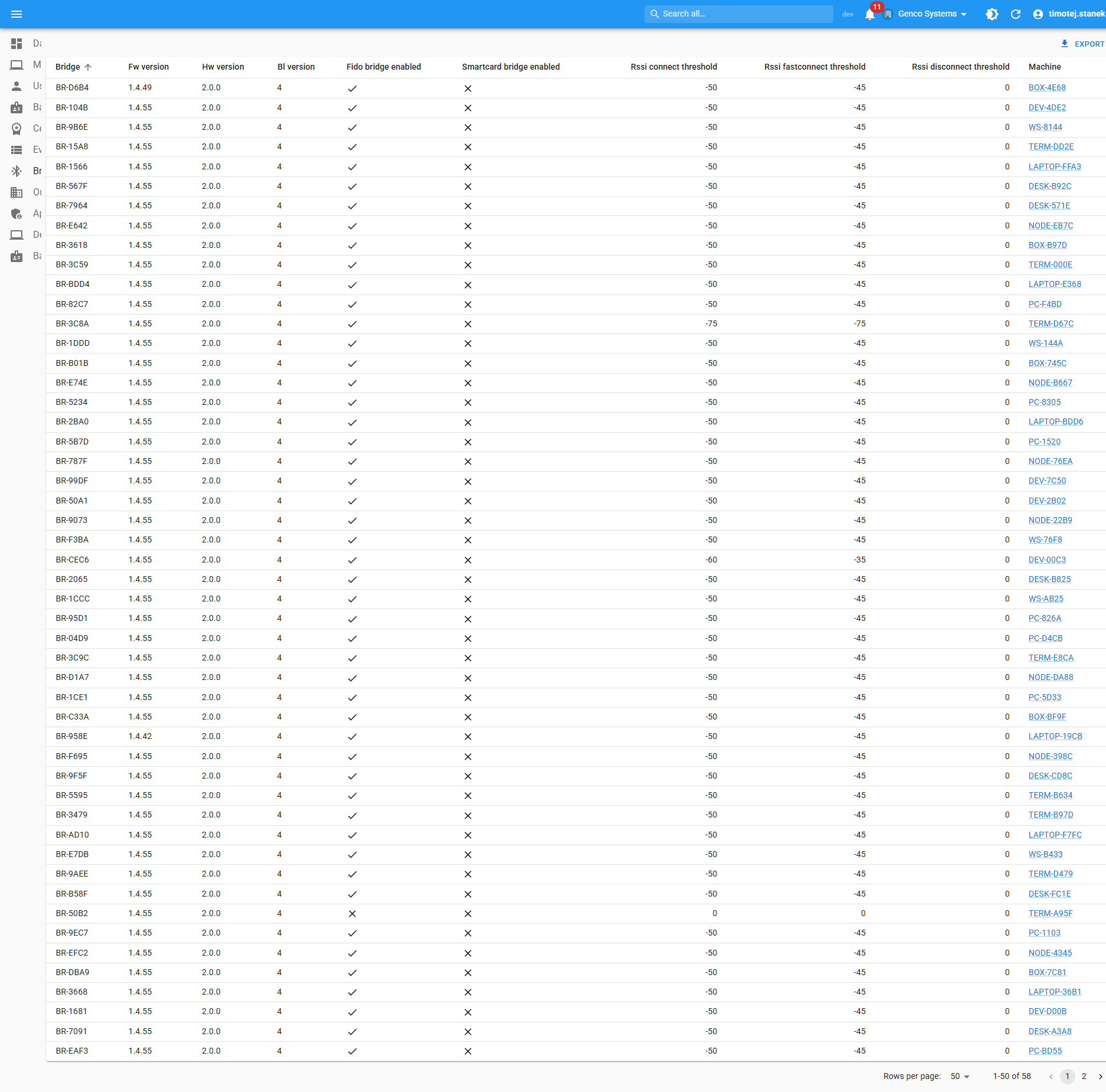Open the WS-8144 machine link
The height and width of the screenshot is (1092, 1106).
click(1045, 127)
